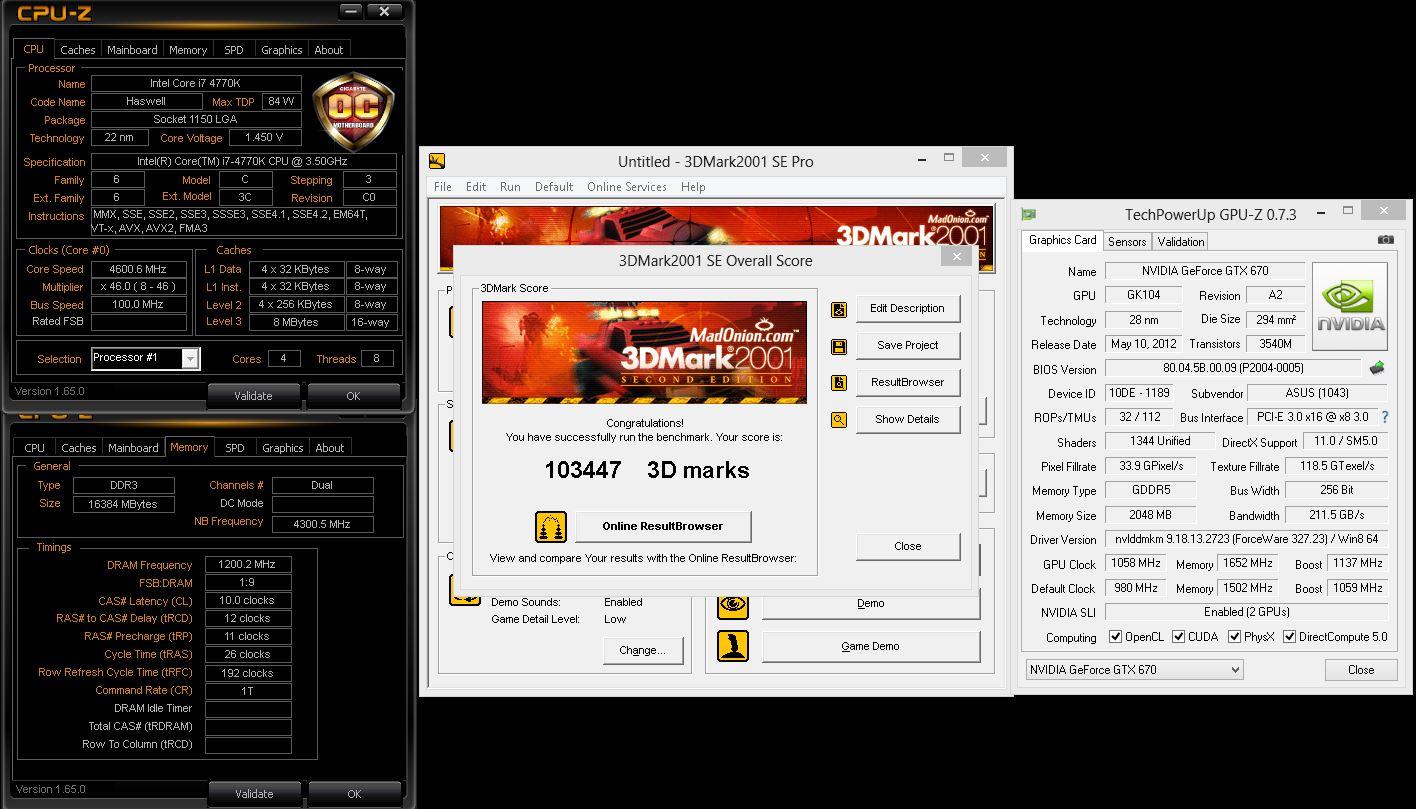This screenshot has width=1416, height=809.
Task: Toggle the PhysX checkbox
Action: click(x=1234, y=637)
